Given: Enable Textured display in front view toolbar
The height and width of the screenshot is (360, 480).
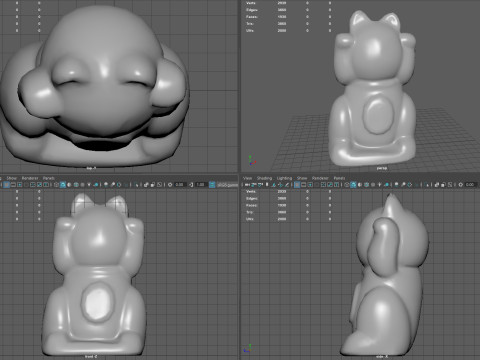Looking at the screenshot, I should (82, 184).
